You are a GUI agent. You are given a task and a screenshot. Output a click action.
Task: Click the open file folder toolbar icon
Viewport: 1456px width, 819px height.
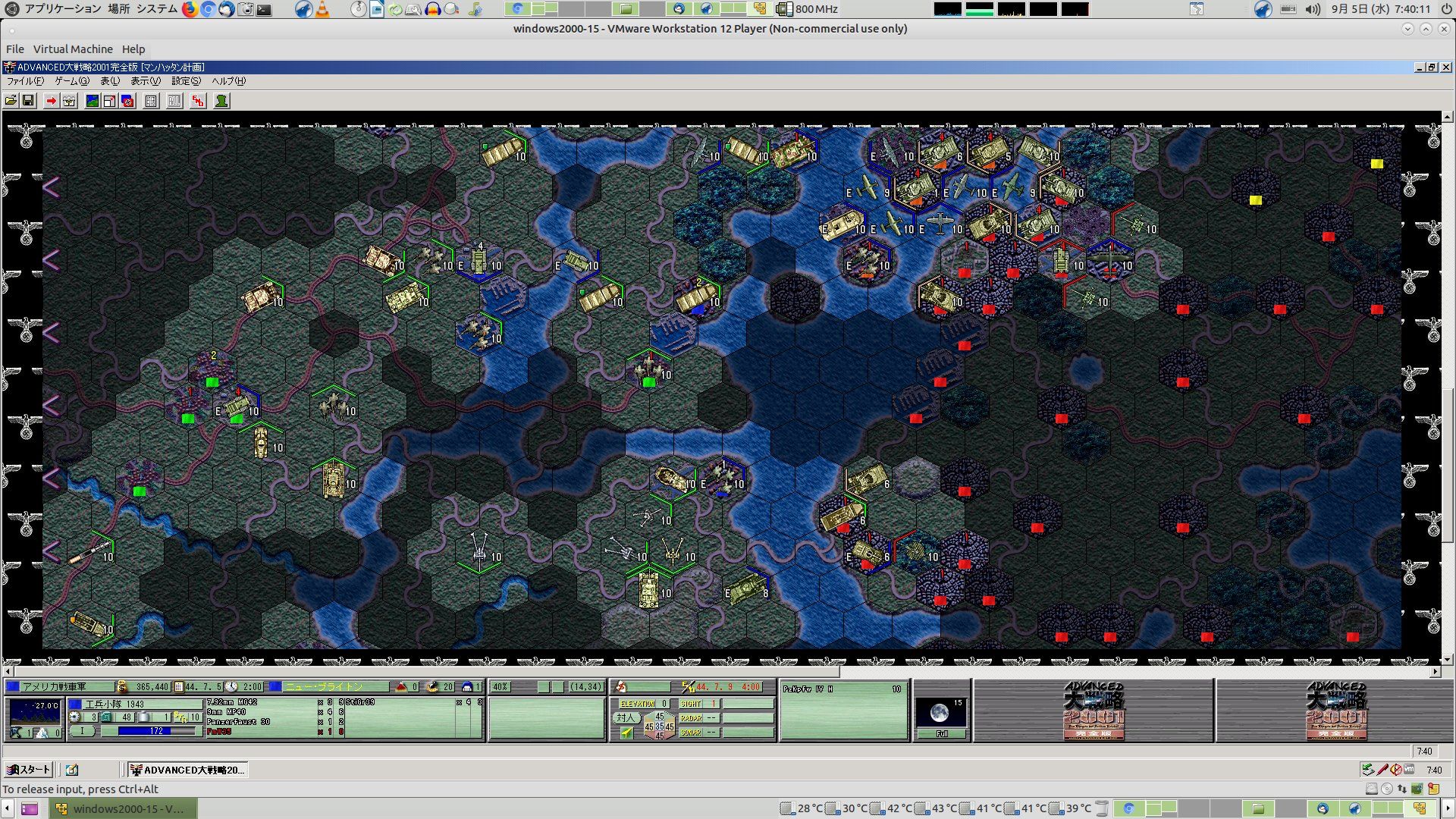11,101
